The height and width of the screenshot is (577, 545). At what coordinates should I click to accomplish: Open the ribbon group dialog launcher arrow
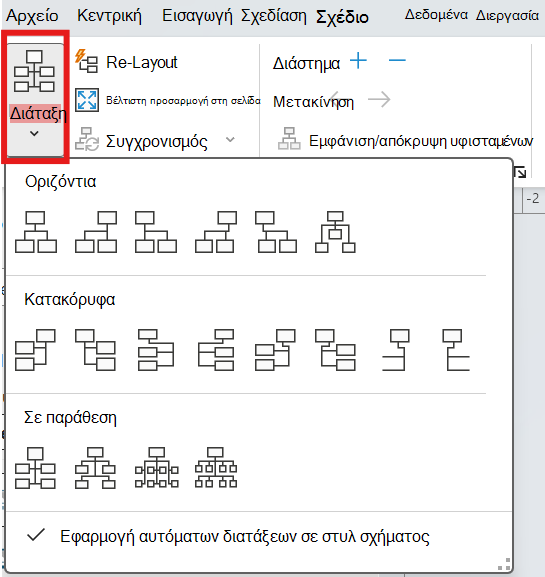(x=520, y=172)
